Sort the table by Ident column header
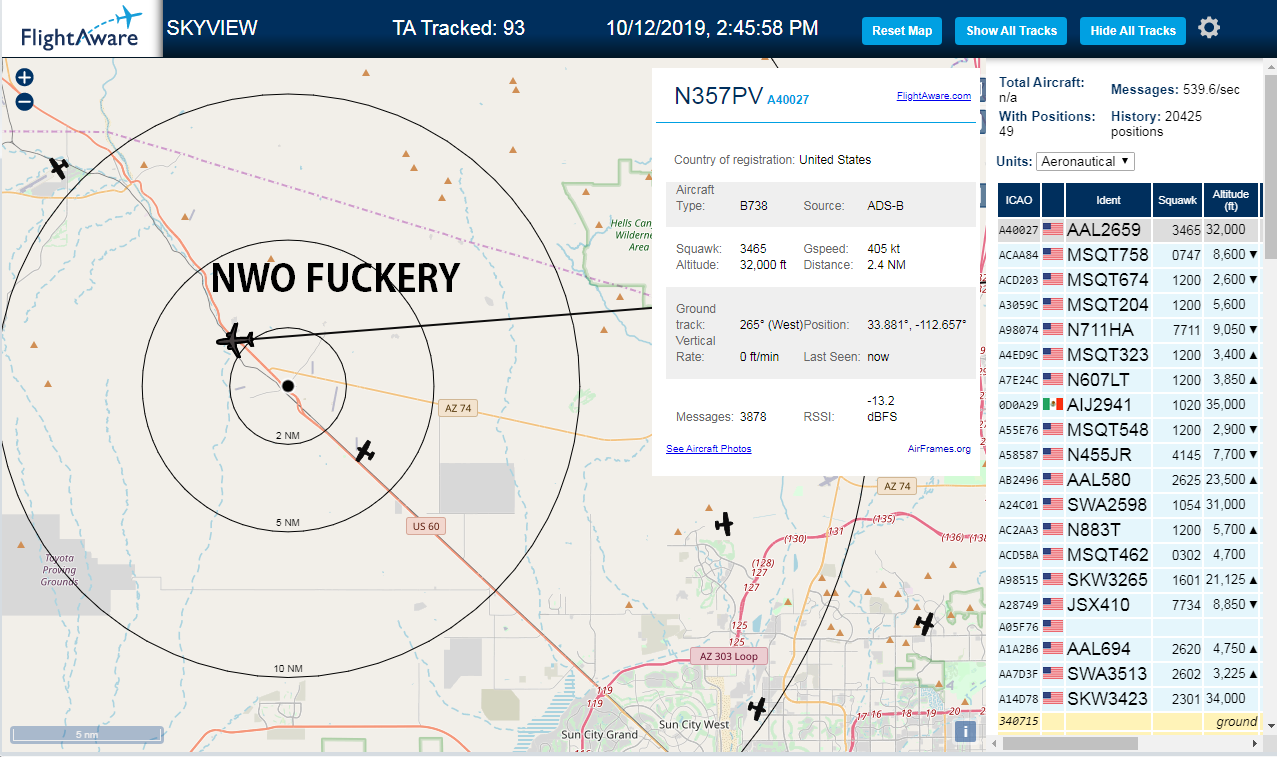 1108,200
